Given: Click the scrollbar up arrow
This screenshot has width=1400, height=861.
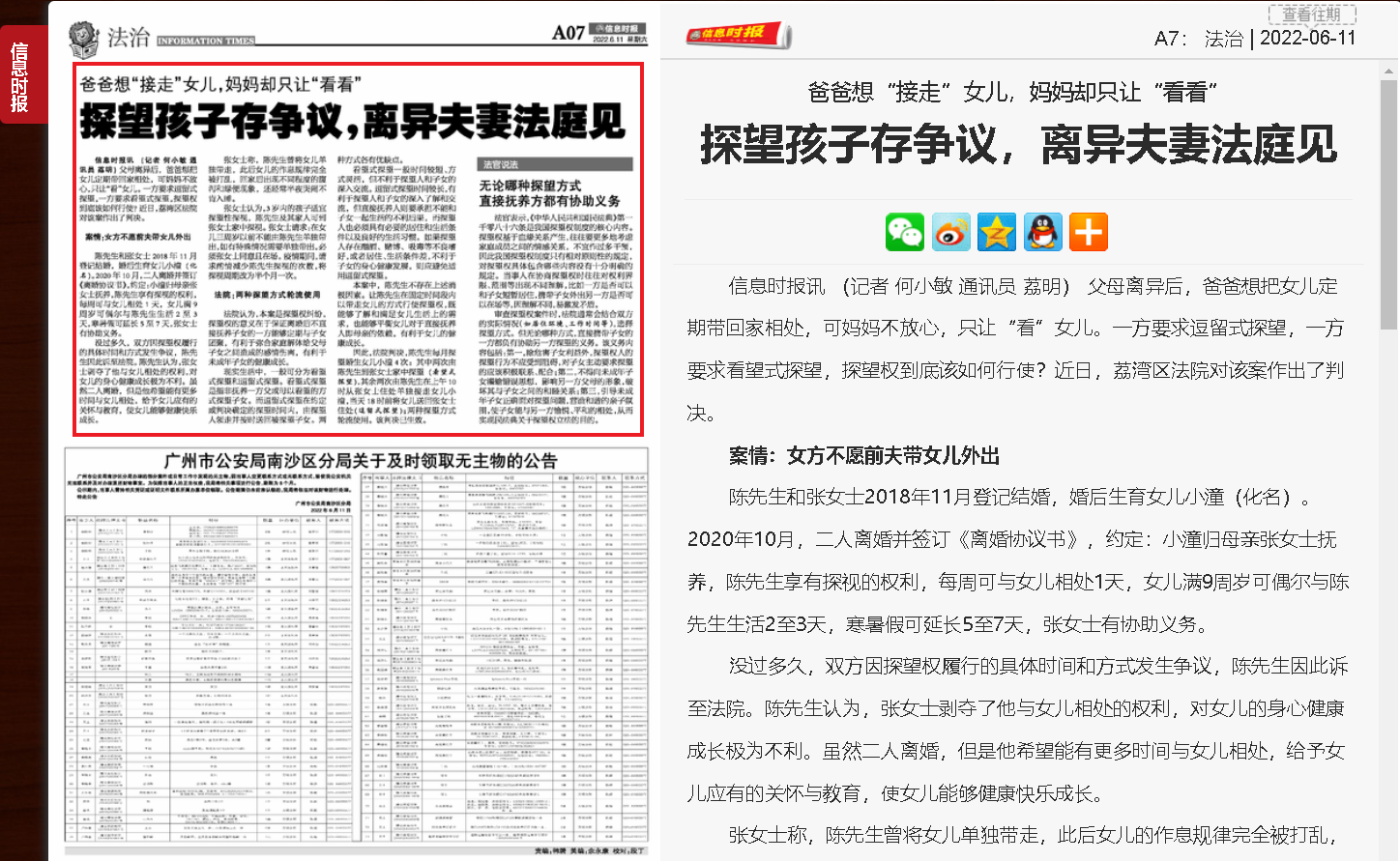Looking at the screenshot, I should tap(1389, 72).
